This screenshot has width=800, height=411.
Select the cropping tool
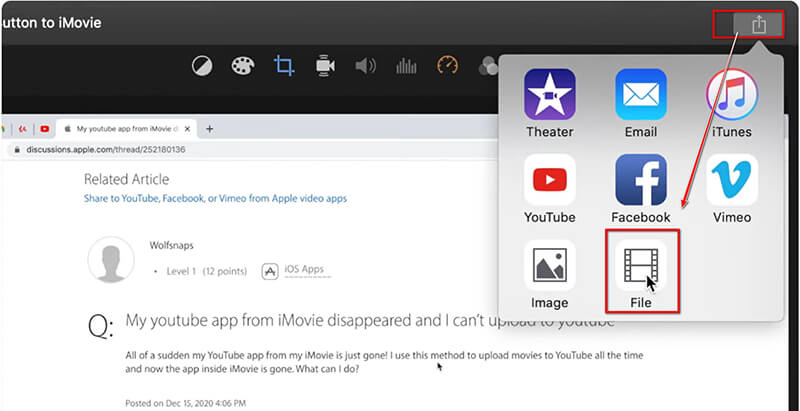click(284, 66)
